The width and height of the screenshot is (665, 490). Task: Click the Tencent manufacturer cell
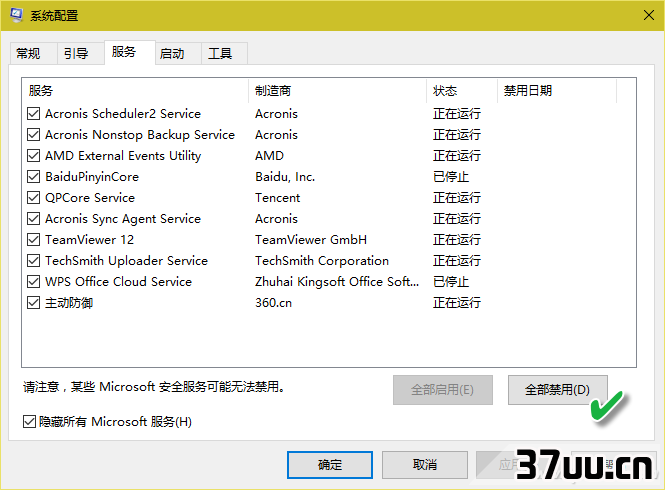[x=277, y=198]
